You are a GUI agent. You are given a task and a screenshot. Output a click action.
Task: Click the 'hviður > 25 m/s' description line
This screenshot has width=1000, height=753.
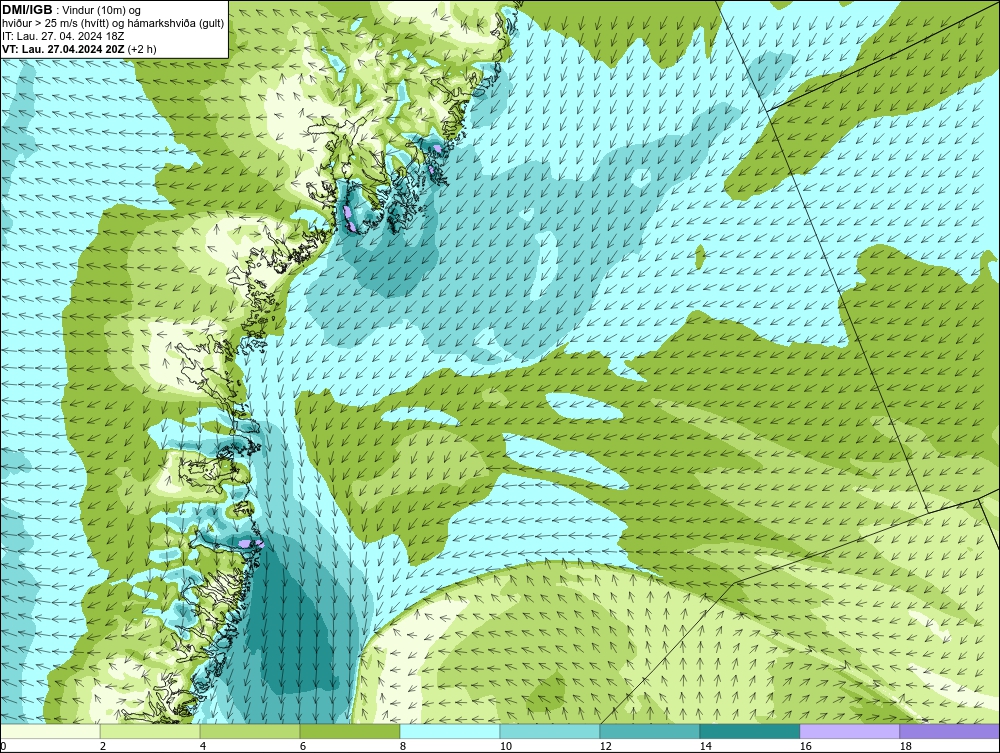coord(113,23)
